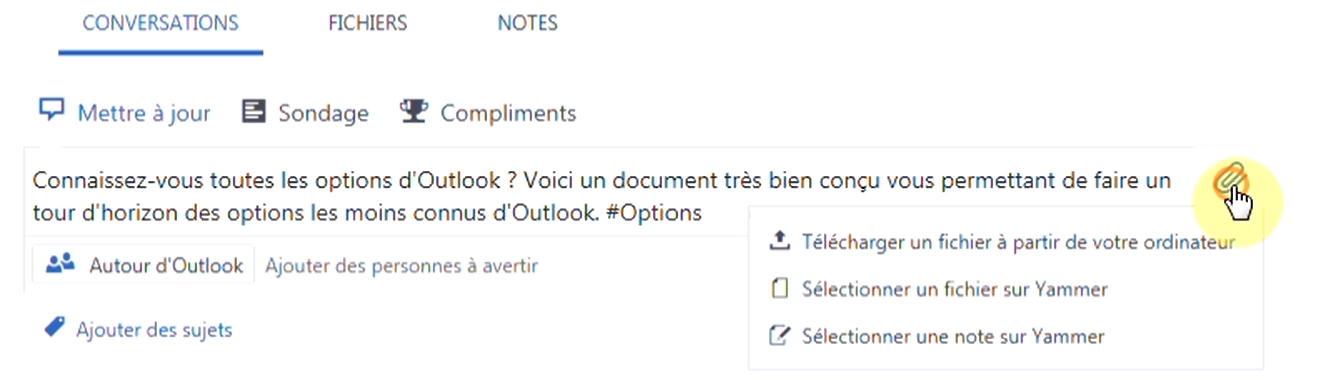This screenshot has width=1335, height=380.
Task: Click the group people icon
Action: (62, 265)
